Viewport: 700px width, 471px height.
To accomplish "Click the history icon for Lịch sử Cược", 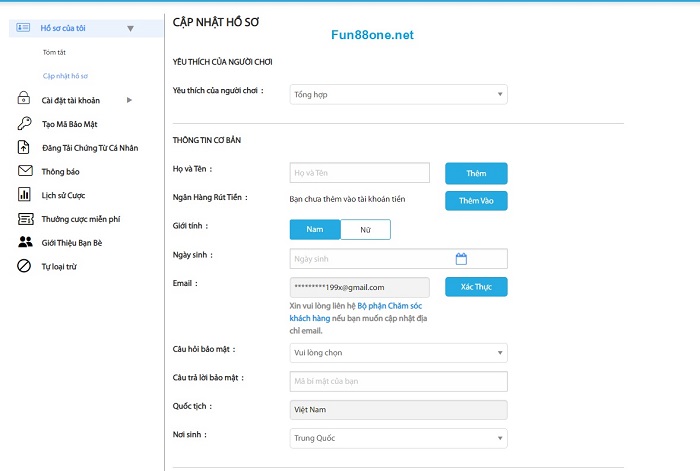I will [x=24, y=195].
